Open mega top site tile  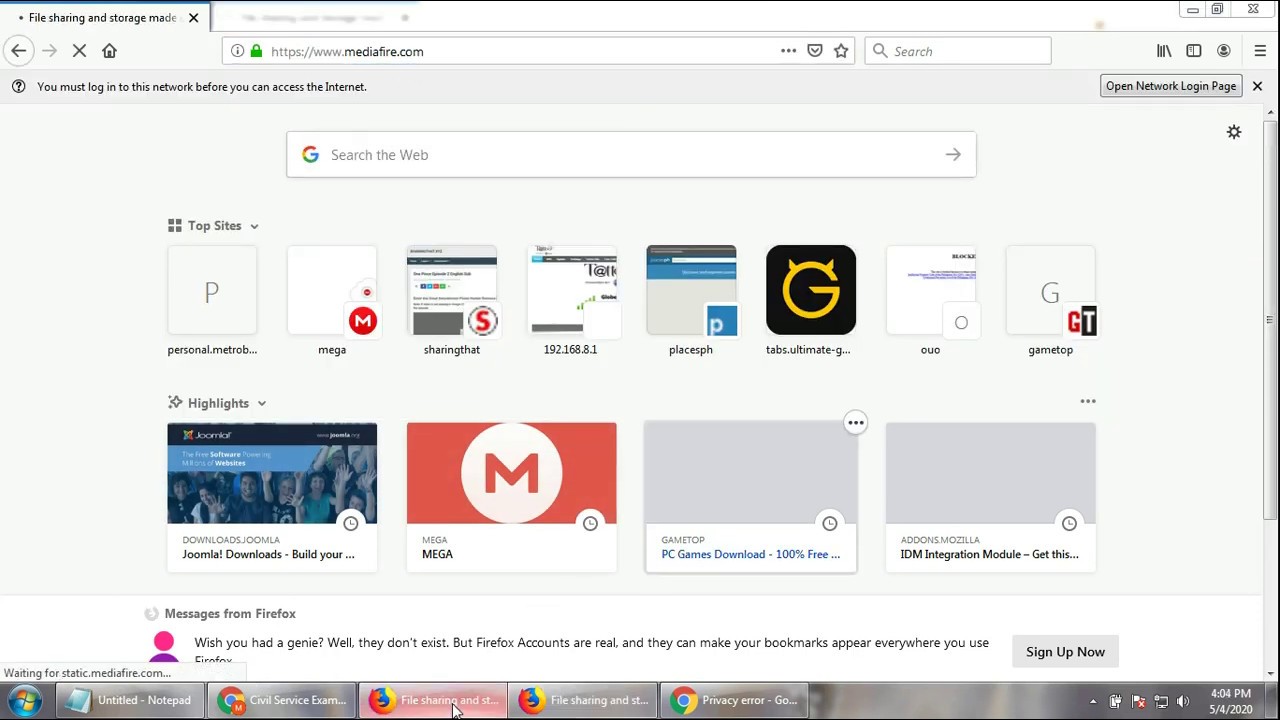(x=332, y=301)
